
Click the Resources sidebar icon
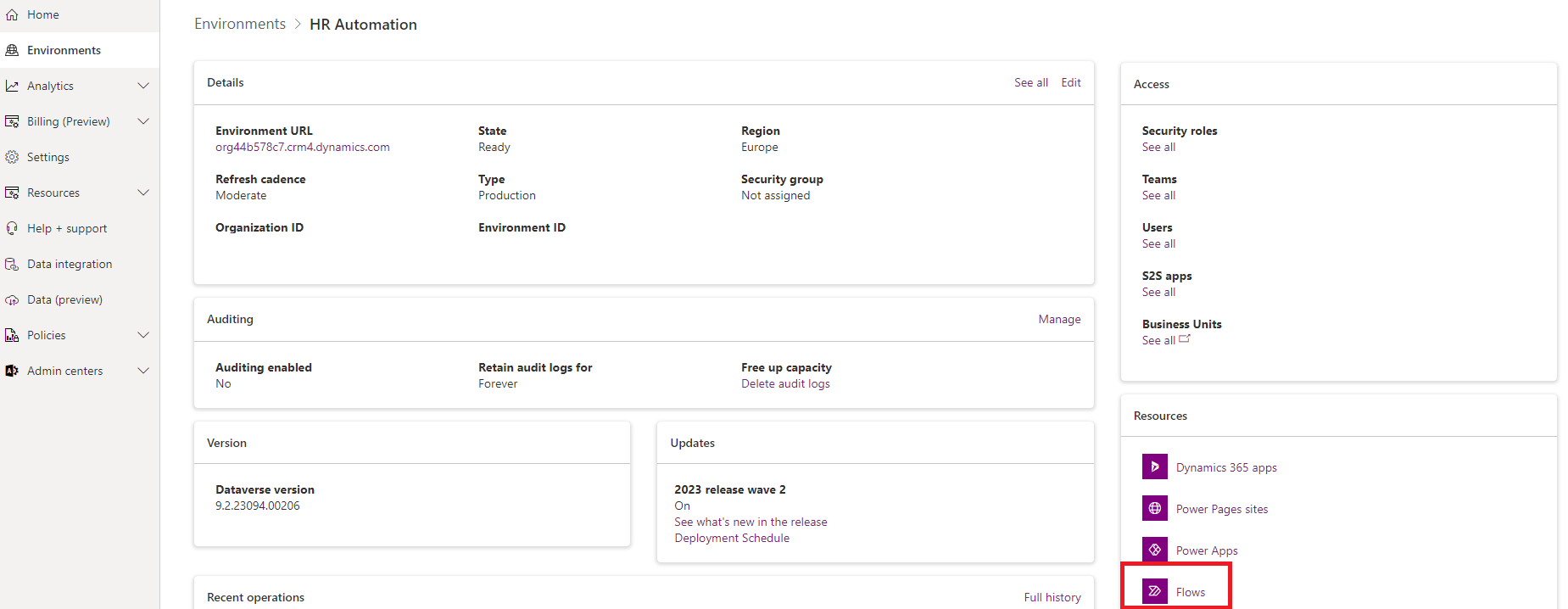click(x=12, y=193)
